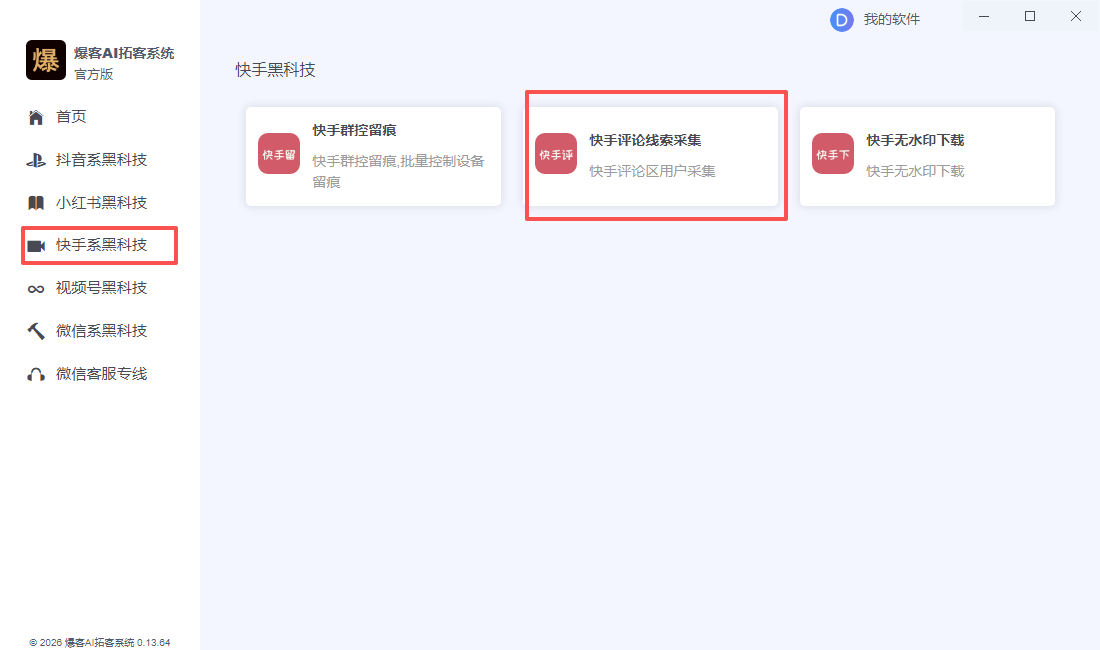Click the headset icon beside 微信客服专线
Viewport: 1100px width, 650px height.
[x=36, y=374]
